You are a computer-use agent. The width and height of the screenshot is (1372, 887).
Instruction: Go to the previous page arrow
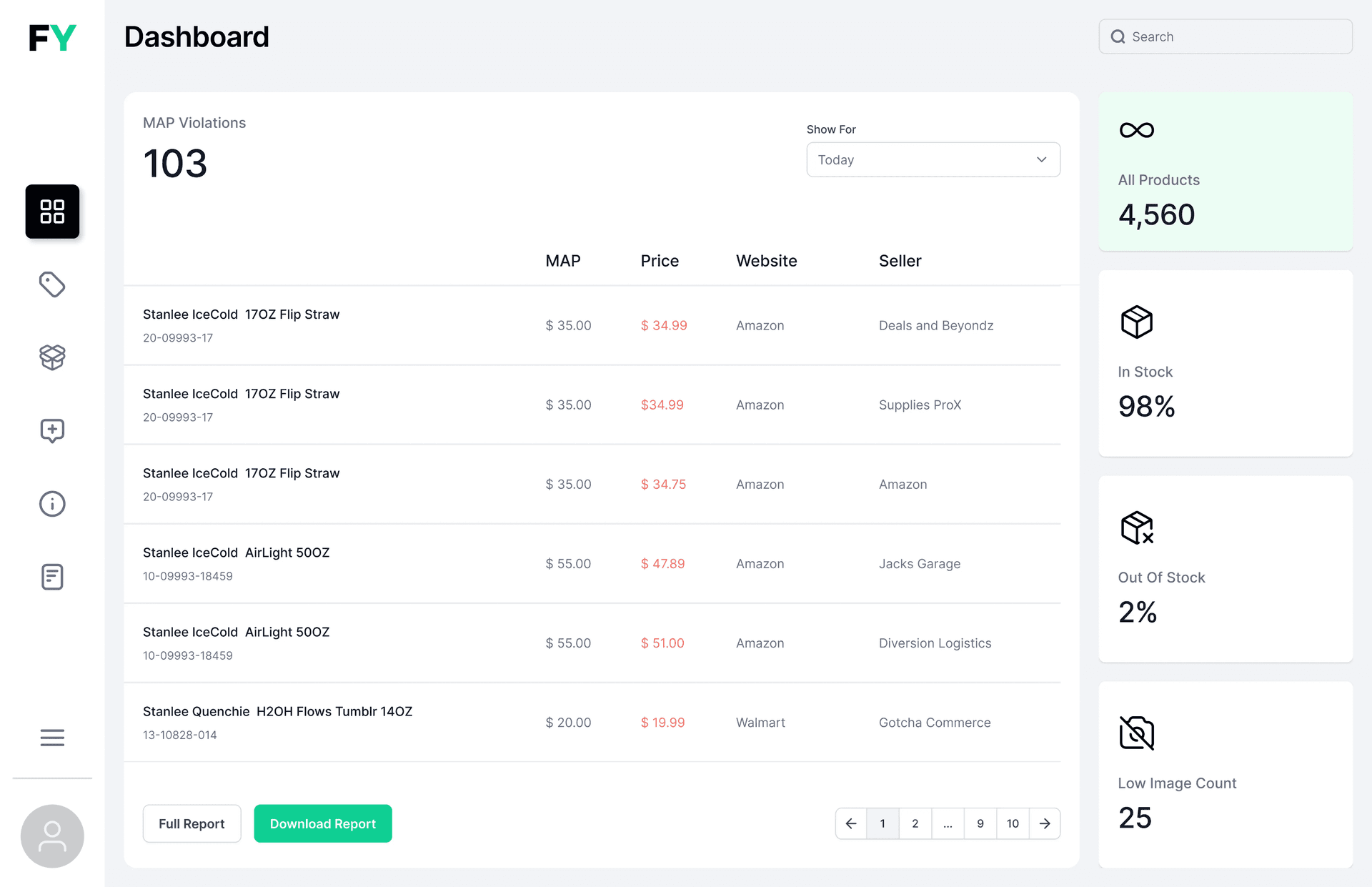[x=851, y=824]
